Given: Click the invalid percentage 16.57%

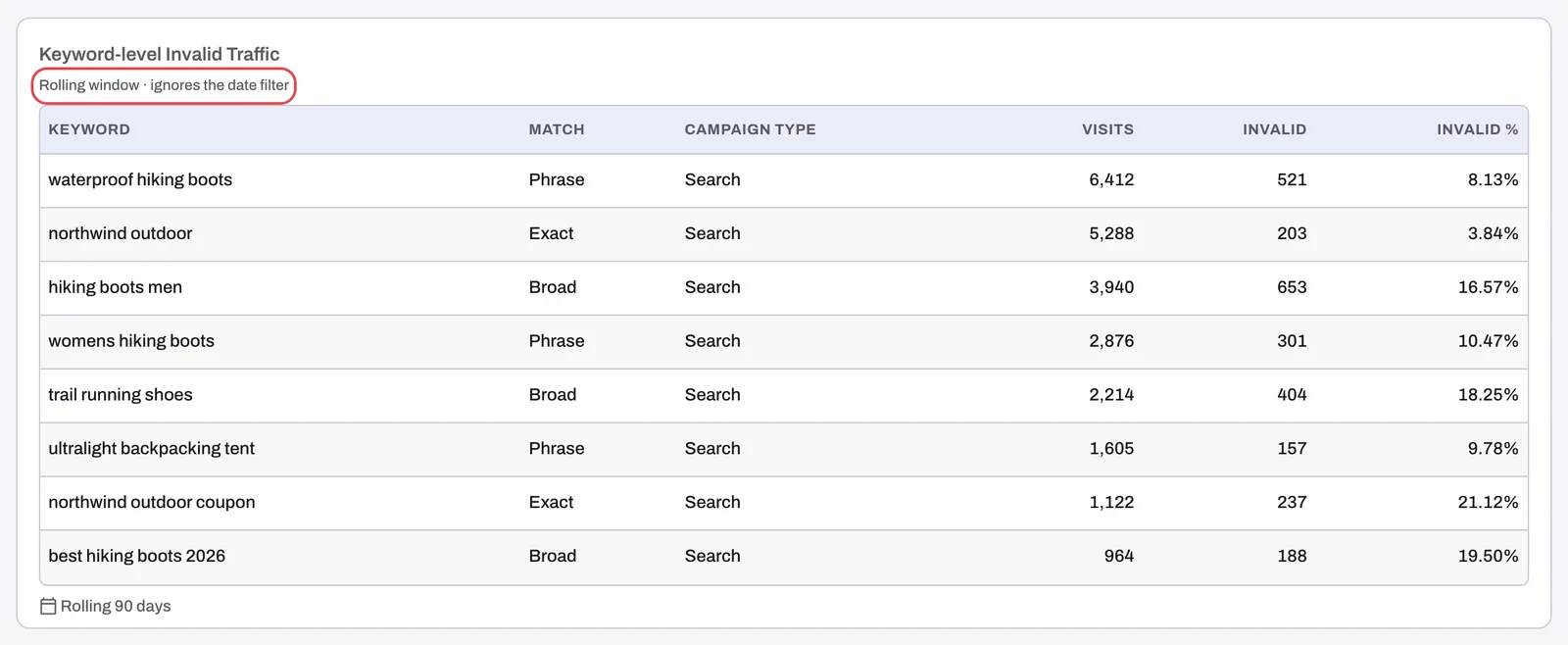Looking at the screenshot, I should 1488,287.
